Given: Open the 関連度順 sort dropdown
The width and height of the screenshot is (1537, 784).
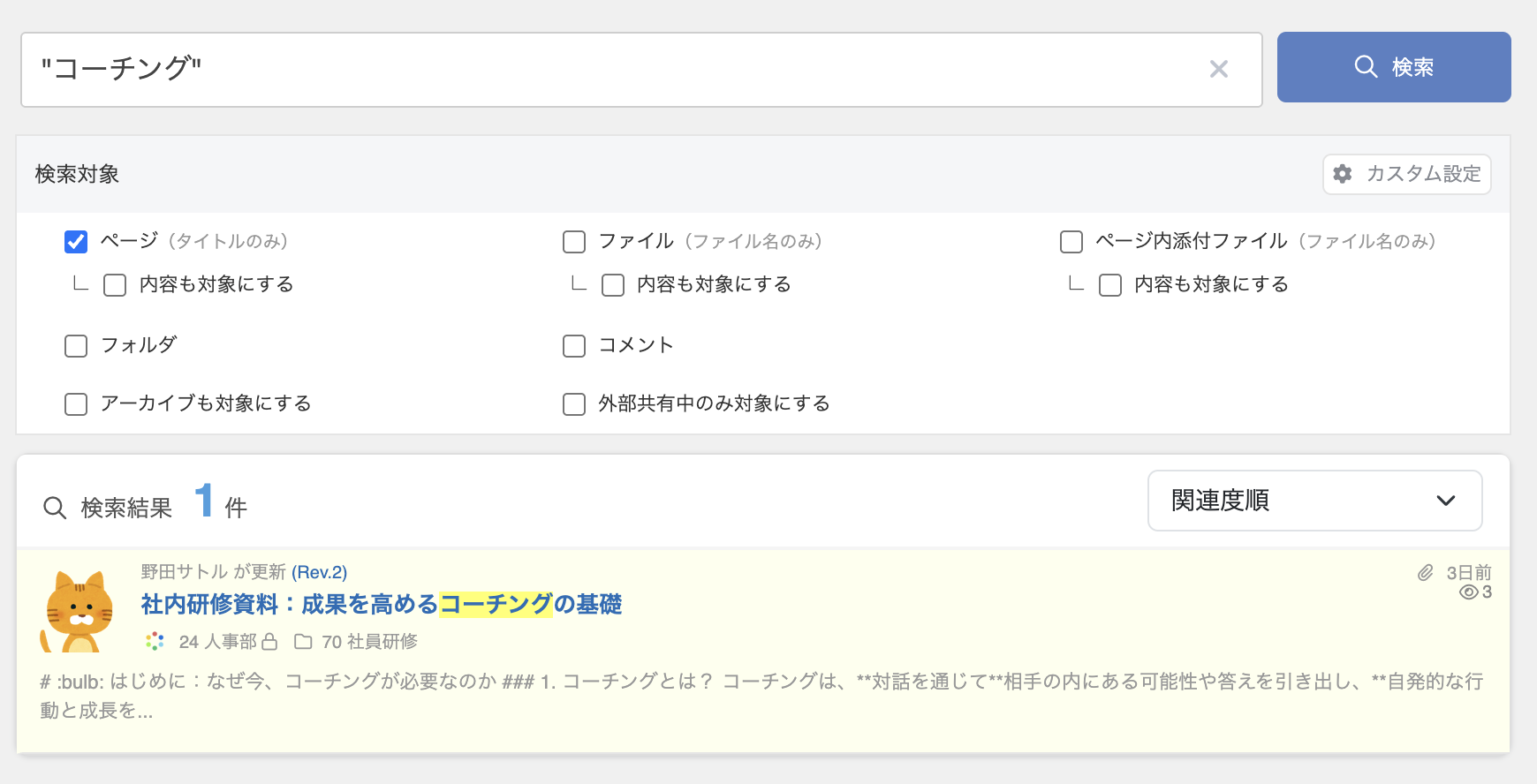Looking at the screenshot, I should 1314,501.
